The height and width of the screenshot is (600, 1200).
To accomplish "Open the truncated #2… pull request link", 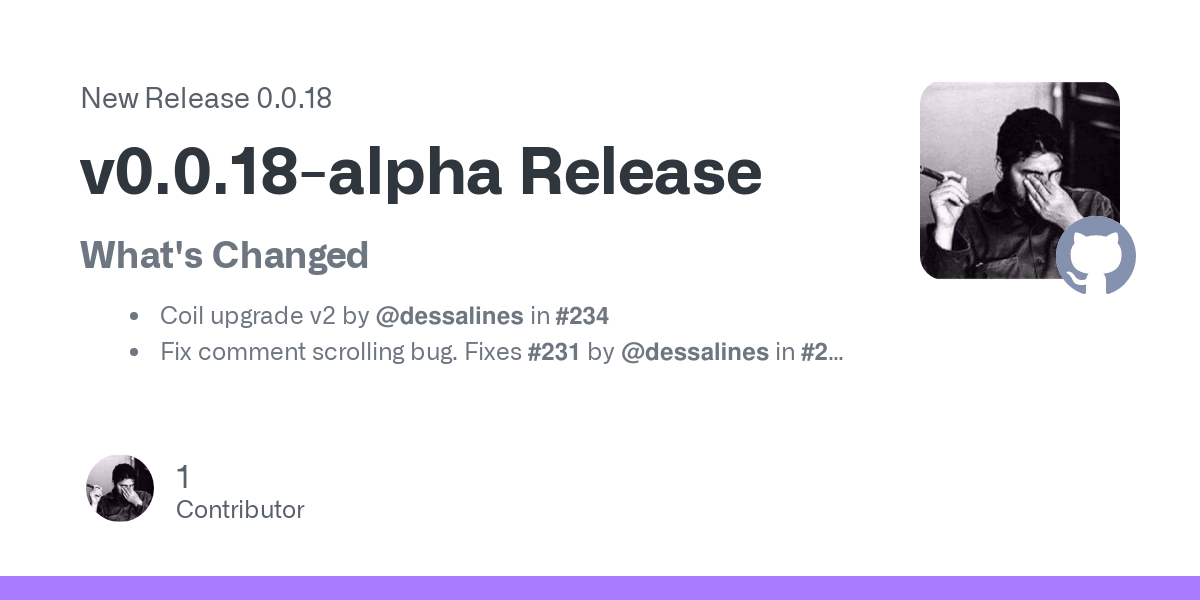I will click(822, 352).
